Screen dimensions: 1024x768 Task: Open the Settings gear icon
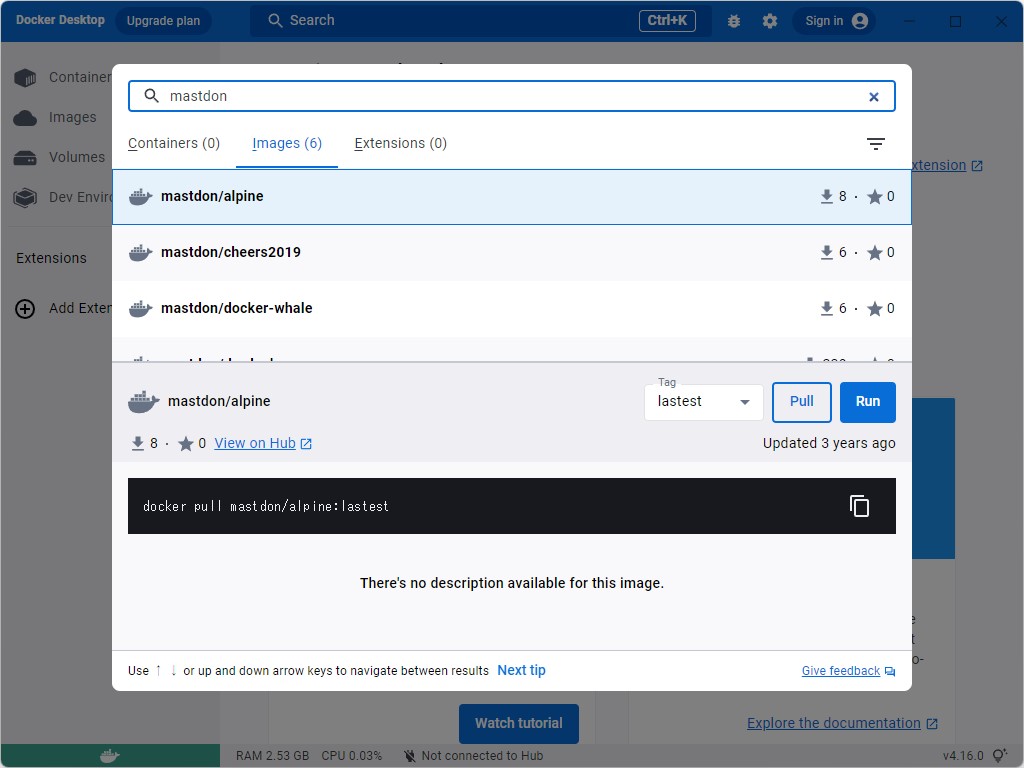point(770,21)
